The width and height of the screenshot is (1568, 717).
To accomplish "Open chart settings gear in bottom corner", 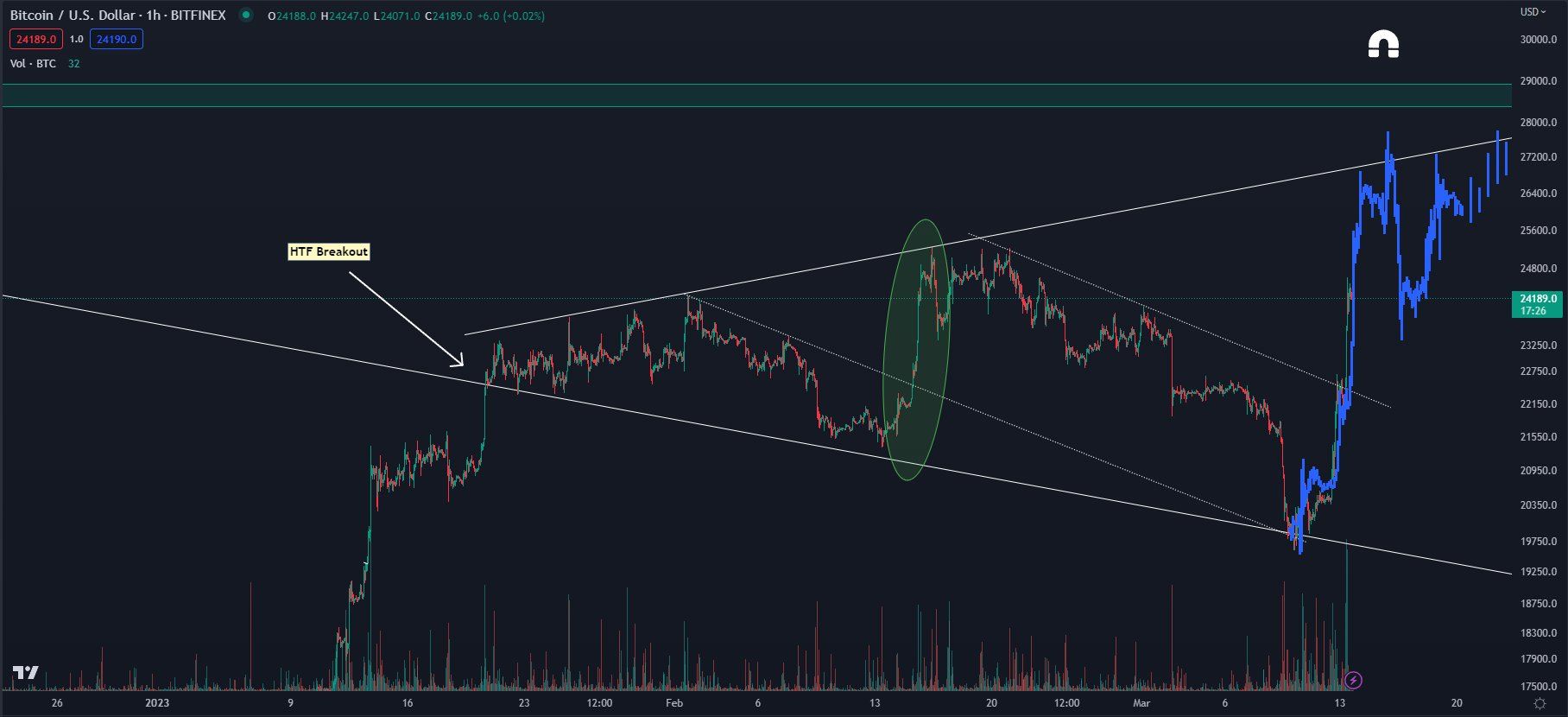I will coord(1540,703).
